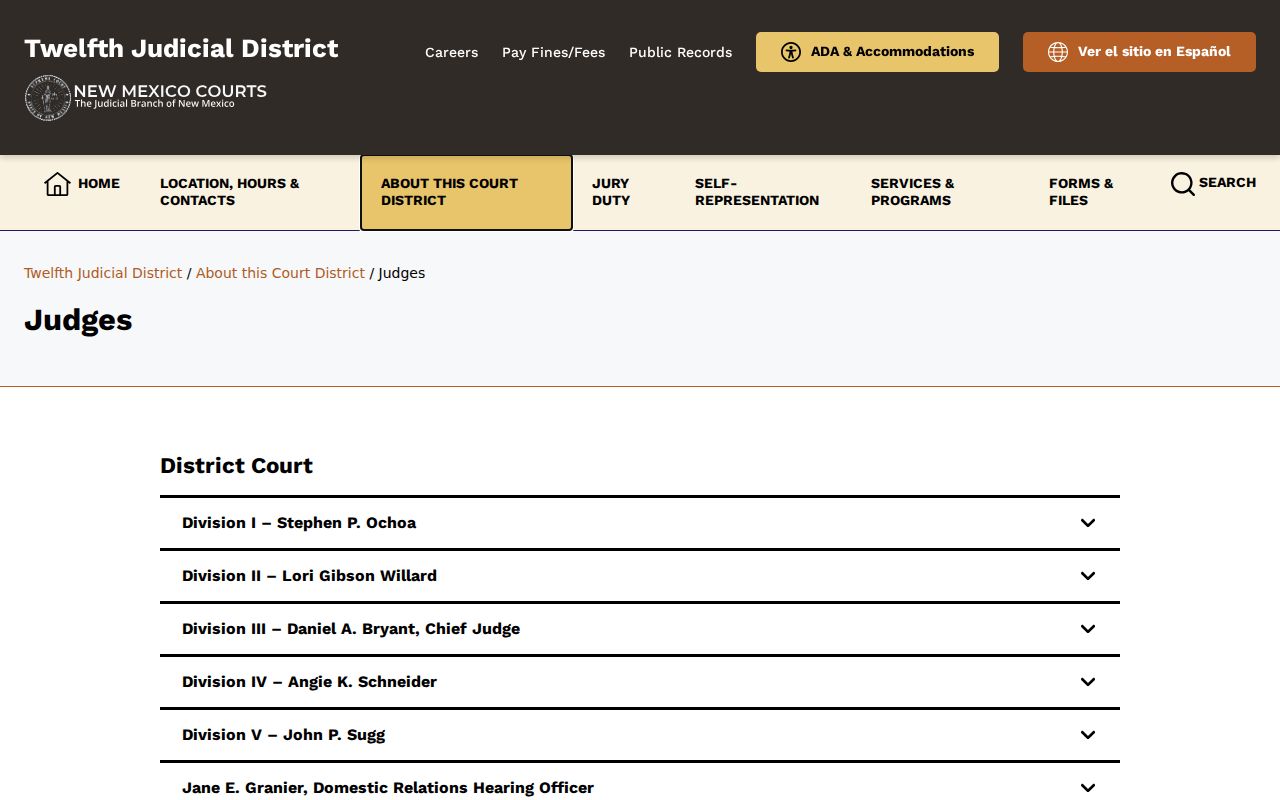
Task: Open the Self-Representation menu
Action: tap(757, 192)
